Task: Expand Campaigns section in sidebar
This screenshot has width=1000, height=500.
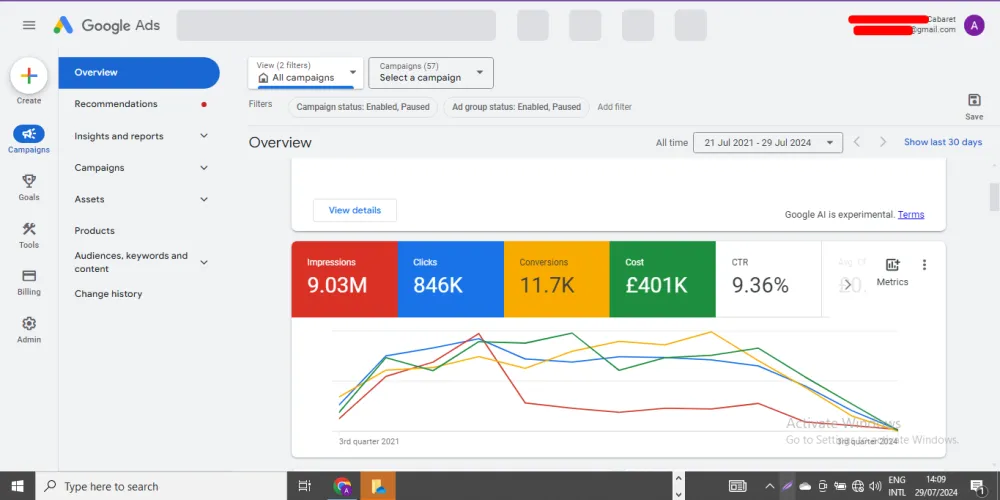Action: 204,168
